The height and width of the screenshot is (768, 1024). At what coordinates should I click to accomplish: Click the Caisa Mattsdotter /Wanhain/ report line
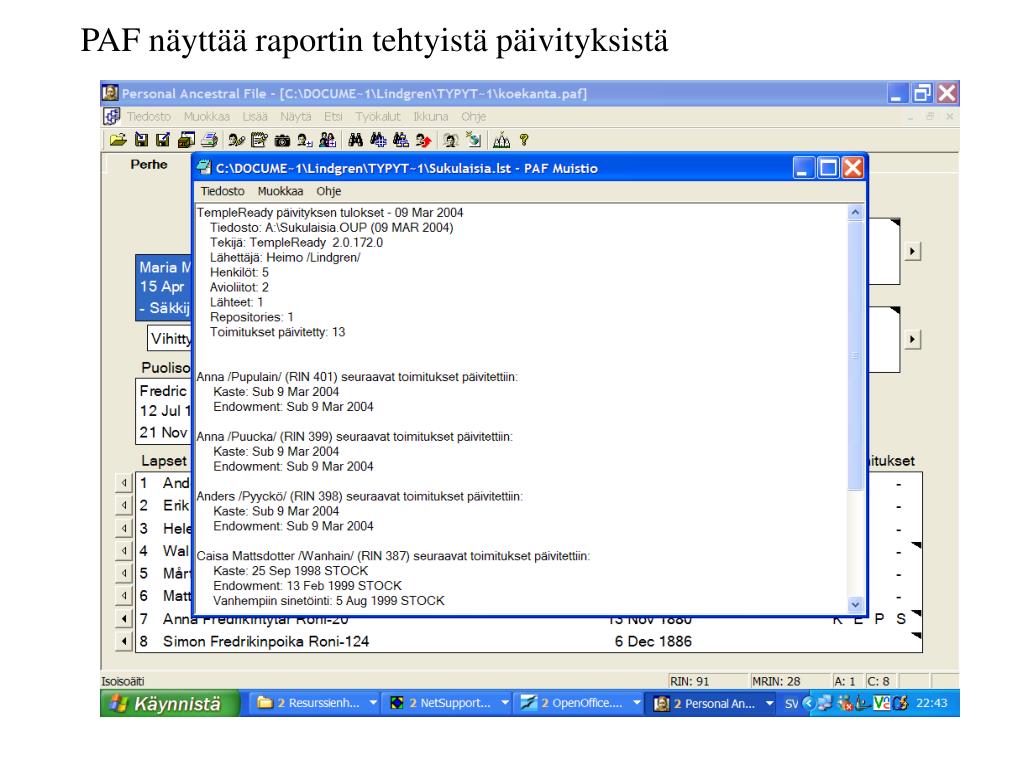pos(393,556)
